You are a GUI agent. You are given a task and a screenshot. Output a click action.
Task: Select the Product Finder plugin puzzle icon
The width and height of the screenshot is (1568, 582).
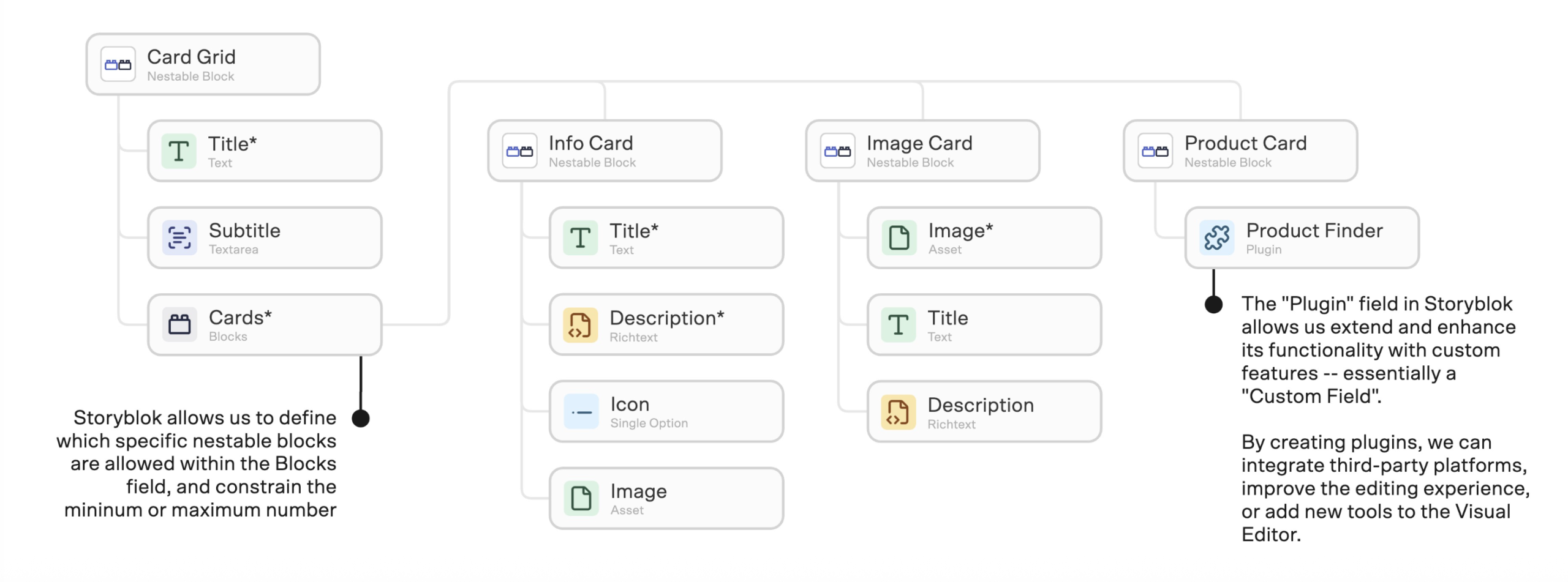1216,237
